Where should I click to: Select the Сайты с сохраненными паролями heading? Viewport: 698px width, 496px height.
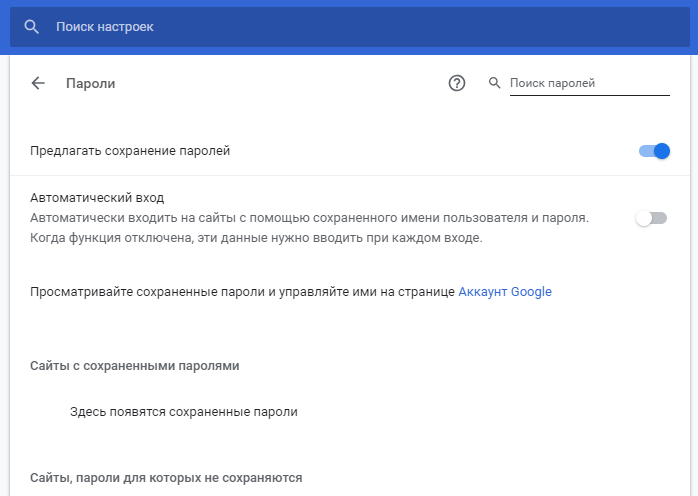click(134, 366)
